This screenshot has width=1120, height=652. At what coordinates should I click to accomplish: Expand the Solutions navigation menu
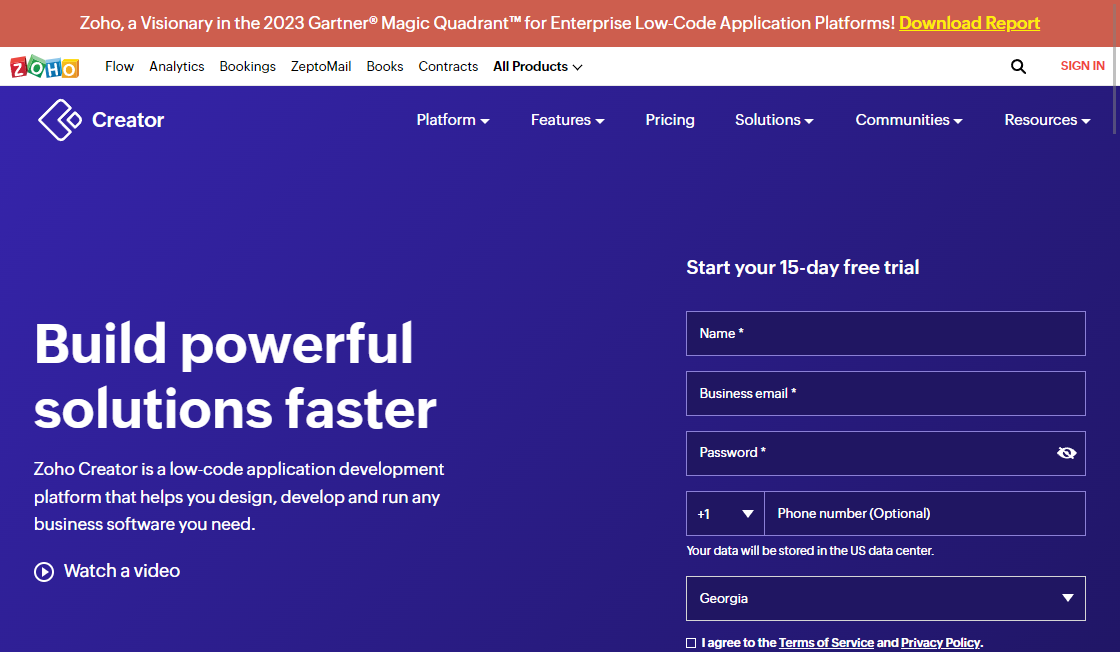point(774,120)
